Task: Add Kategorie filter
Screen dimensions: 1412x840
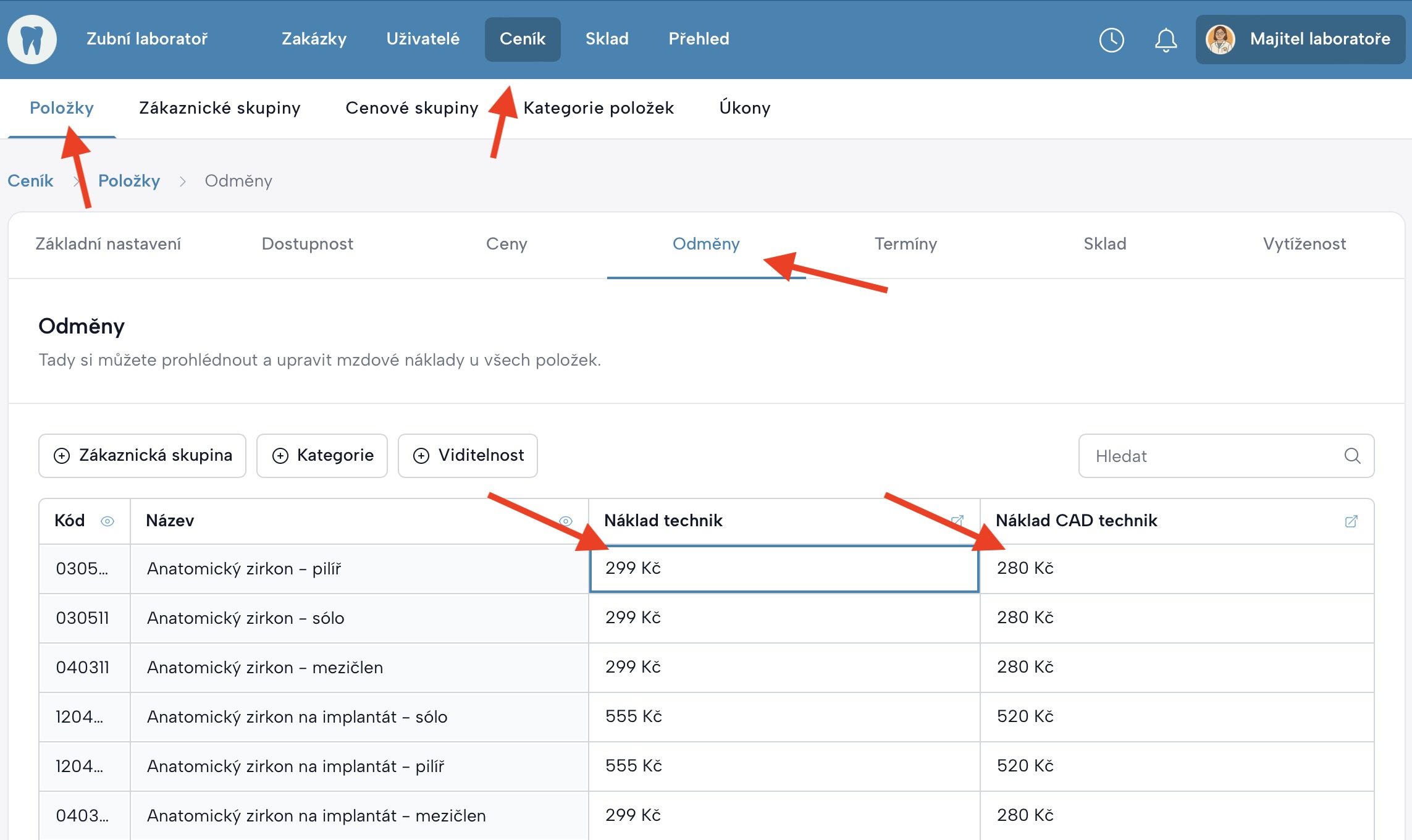Action: tap(322, 456)
